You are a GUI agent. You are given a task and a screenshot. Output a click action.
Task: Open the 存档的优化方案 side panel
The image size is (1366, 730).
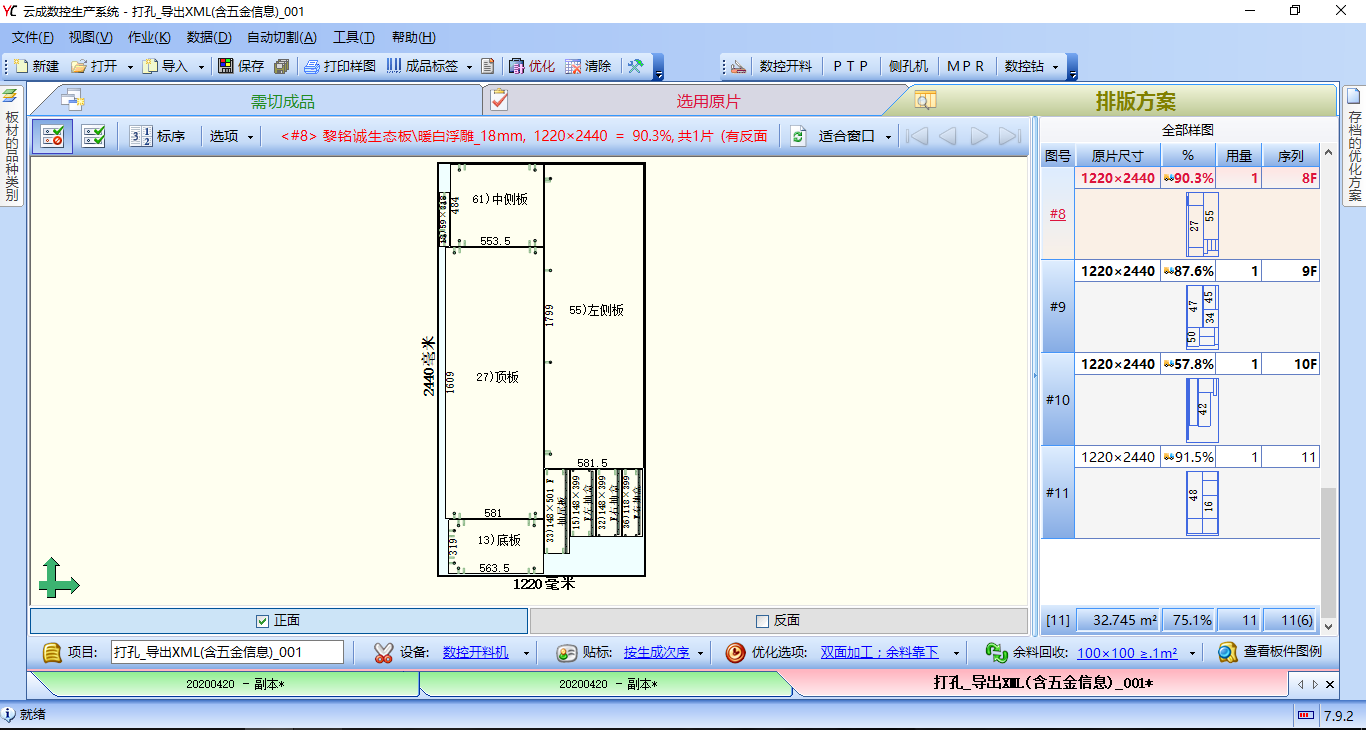(1354, 145)
